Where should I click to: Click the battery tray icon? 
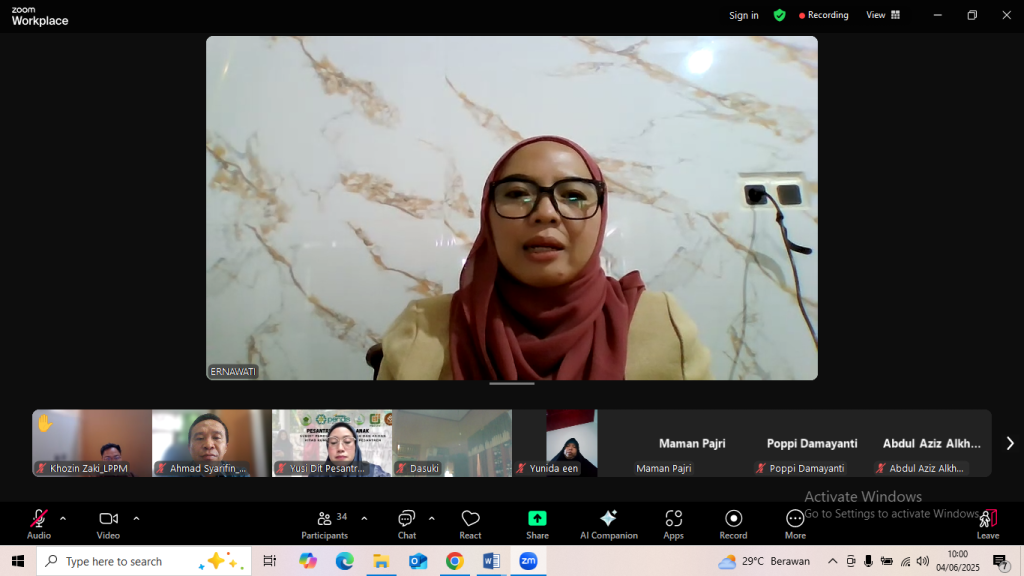pos(886,561)
